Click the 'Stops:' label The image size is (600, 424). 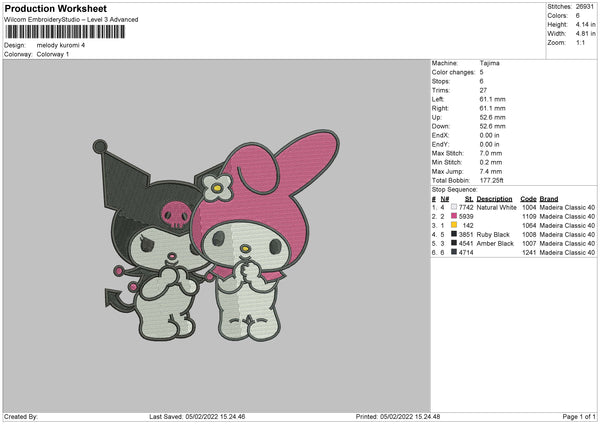440,81
